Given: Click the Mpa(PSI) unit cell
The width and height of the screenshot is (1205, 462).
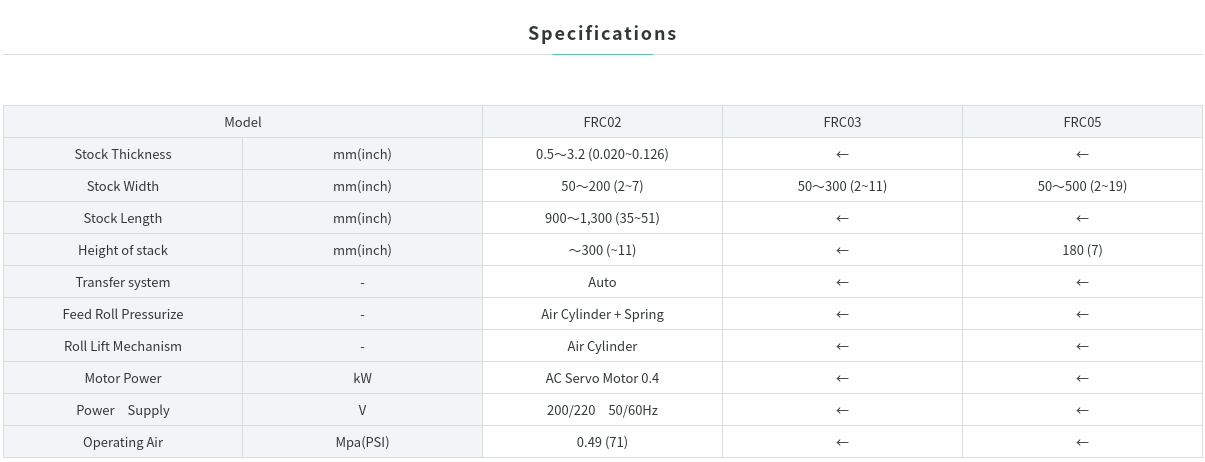Looking at the screenshot, I should point(362,442).
